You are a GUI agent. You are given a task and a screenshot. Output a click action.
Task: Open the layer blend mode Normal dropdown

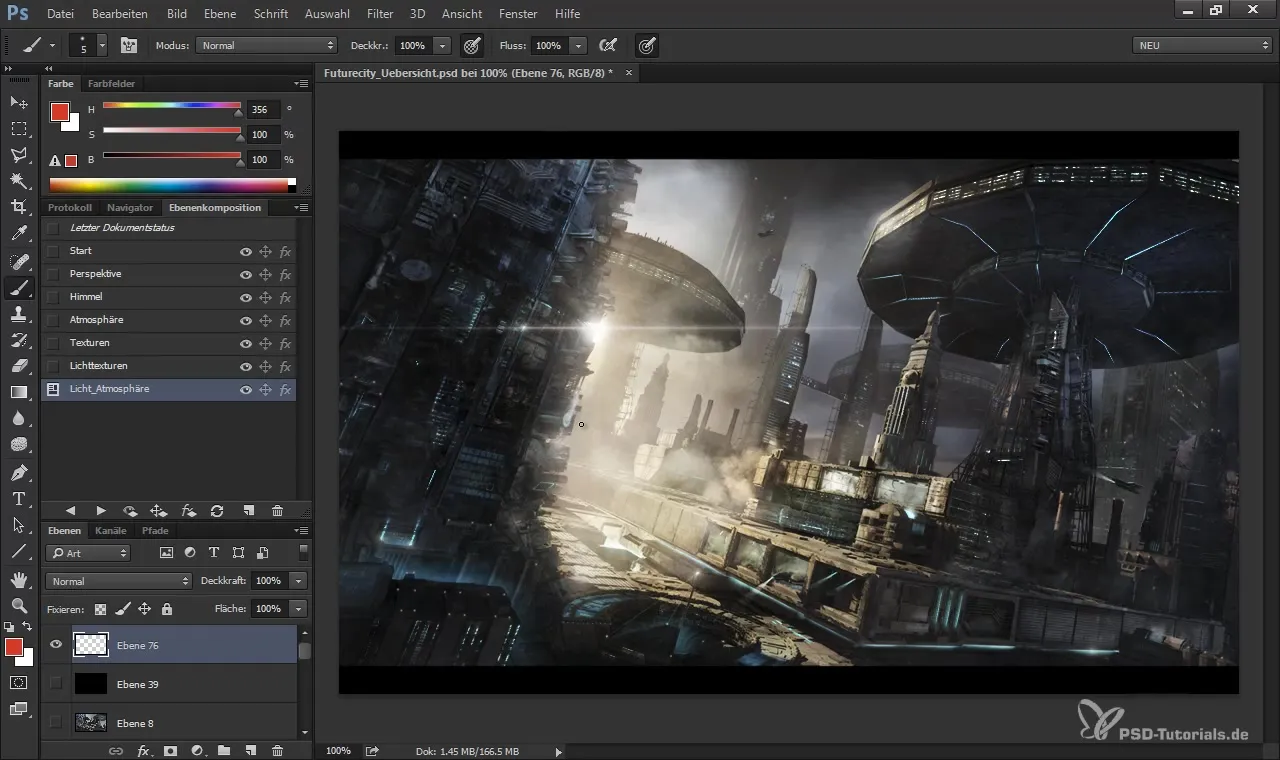(x=118, y=581)
